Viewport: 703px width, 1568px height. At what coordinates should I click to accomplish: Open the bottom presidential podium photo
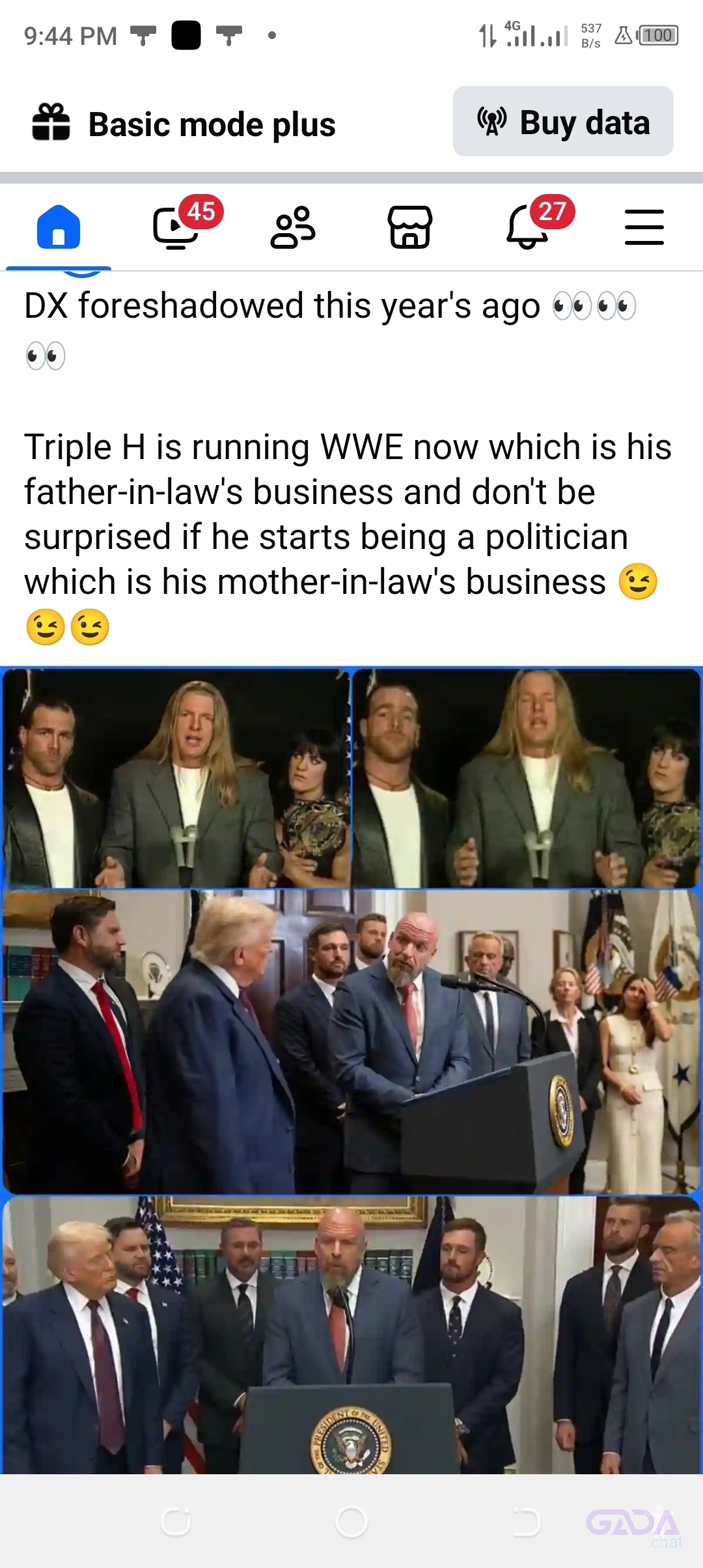point(351,1335)
